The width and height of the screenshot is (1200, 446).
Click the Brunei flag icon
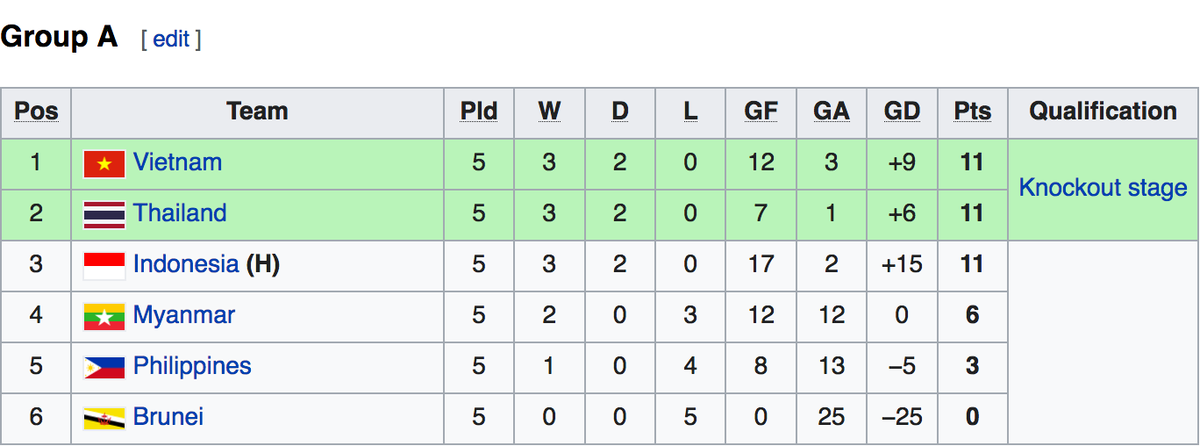click(x=104, y=417)
